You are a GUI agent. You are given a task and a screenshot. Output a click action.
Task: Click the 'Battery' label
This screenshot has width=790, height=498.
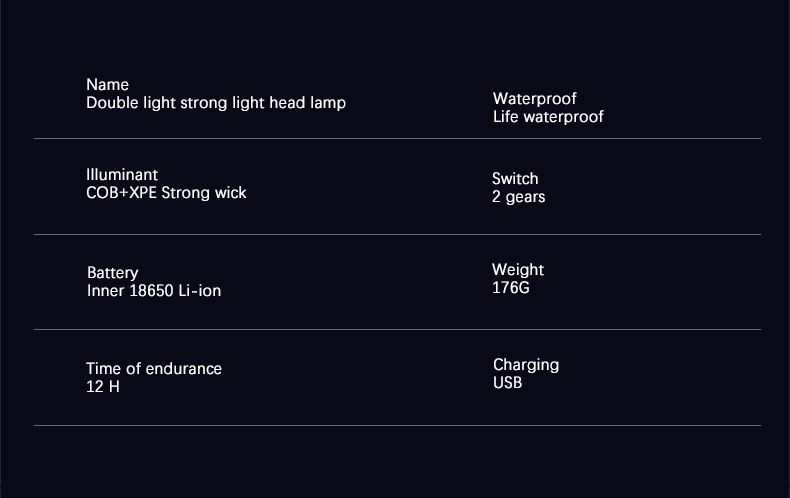[x=112, y=273]
